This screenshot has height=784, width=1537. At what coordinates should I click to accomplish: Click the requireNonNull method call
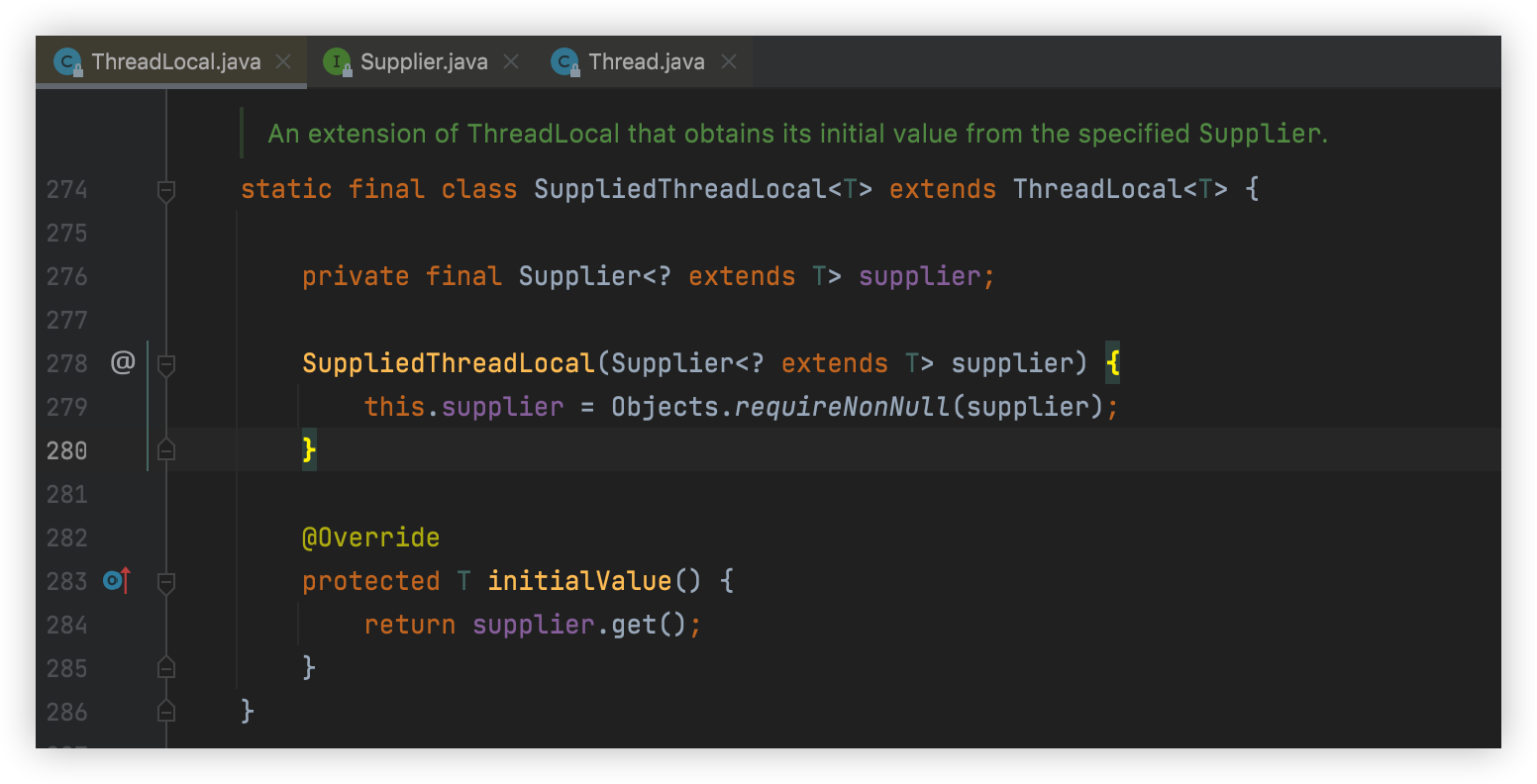click(x=842, y=407)
